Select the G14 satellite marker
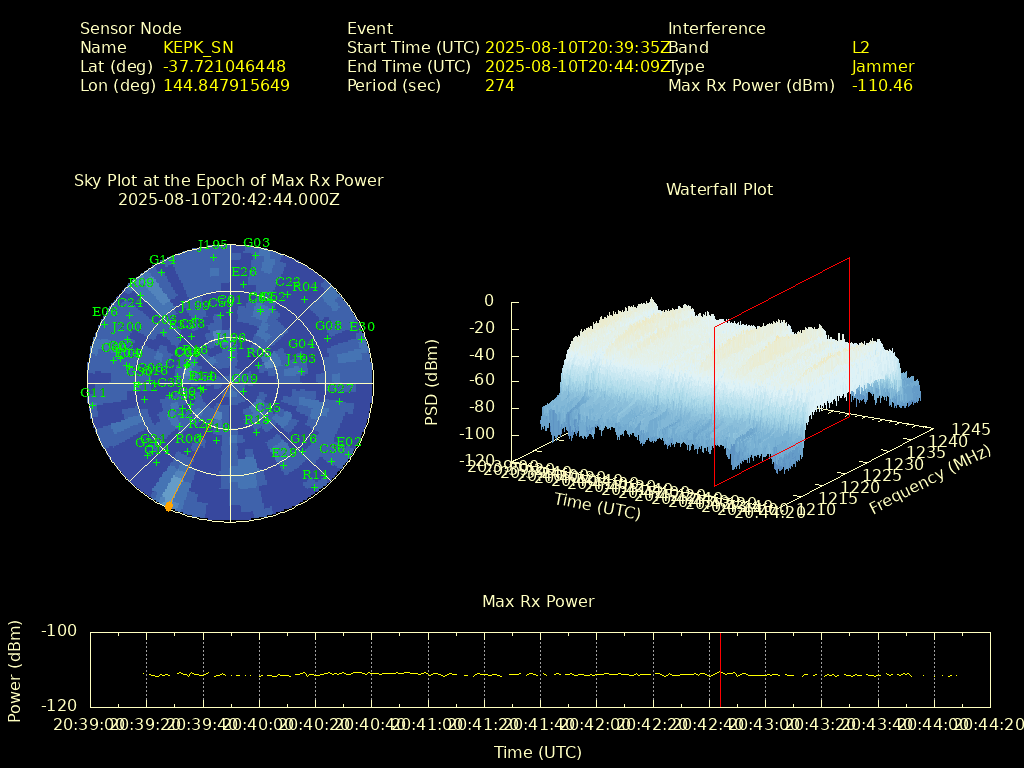 (162, 260)
